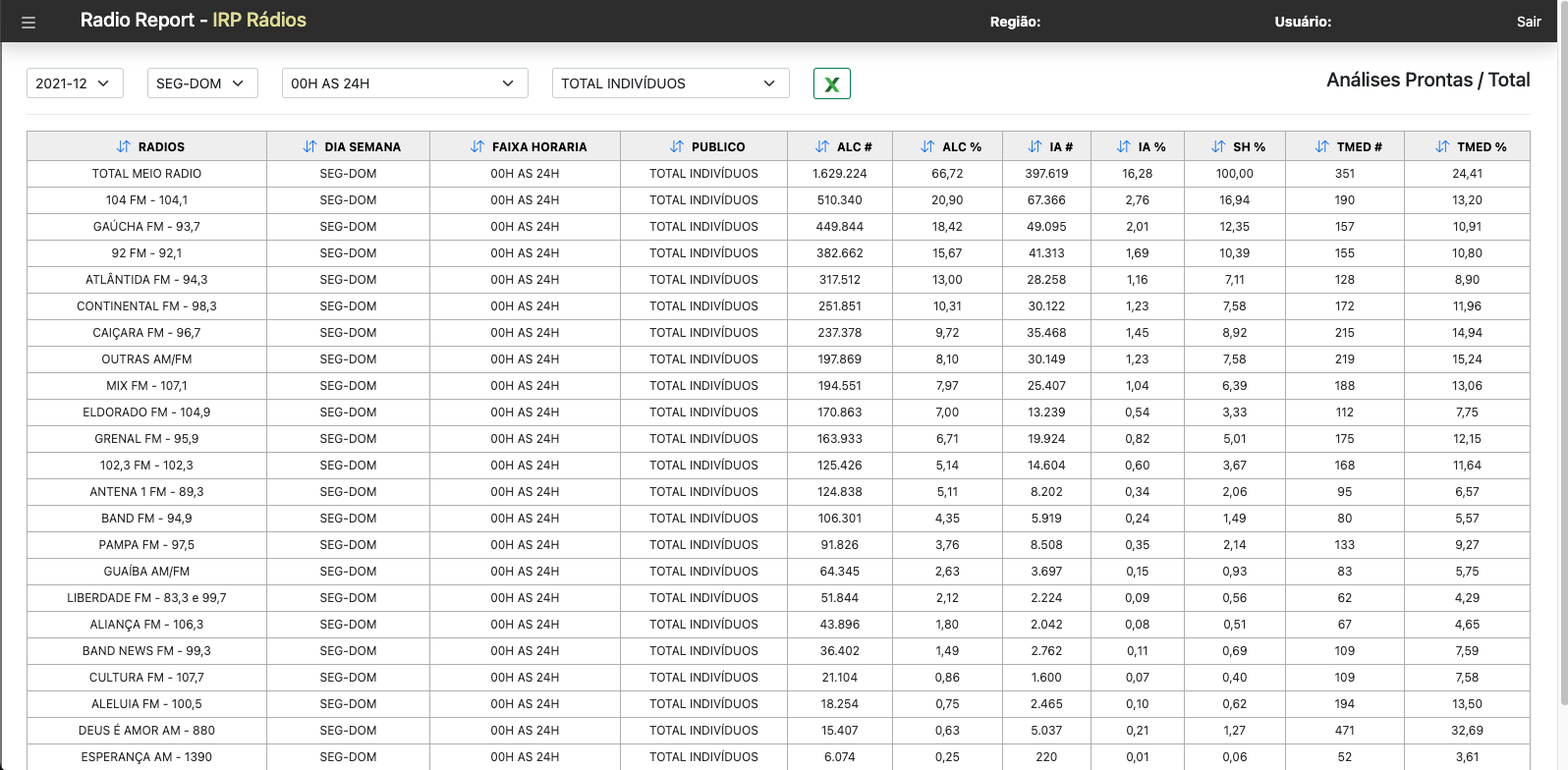Select the ELDORADO FM - 104,9 cell

(x=146, y=412)
